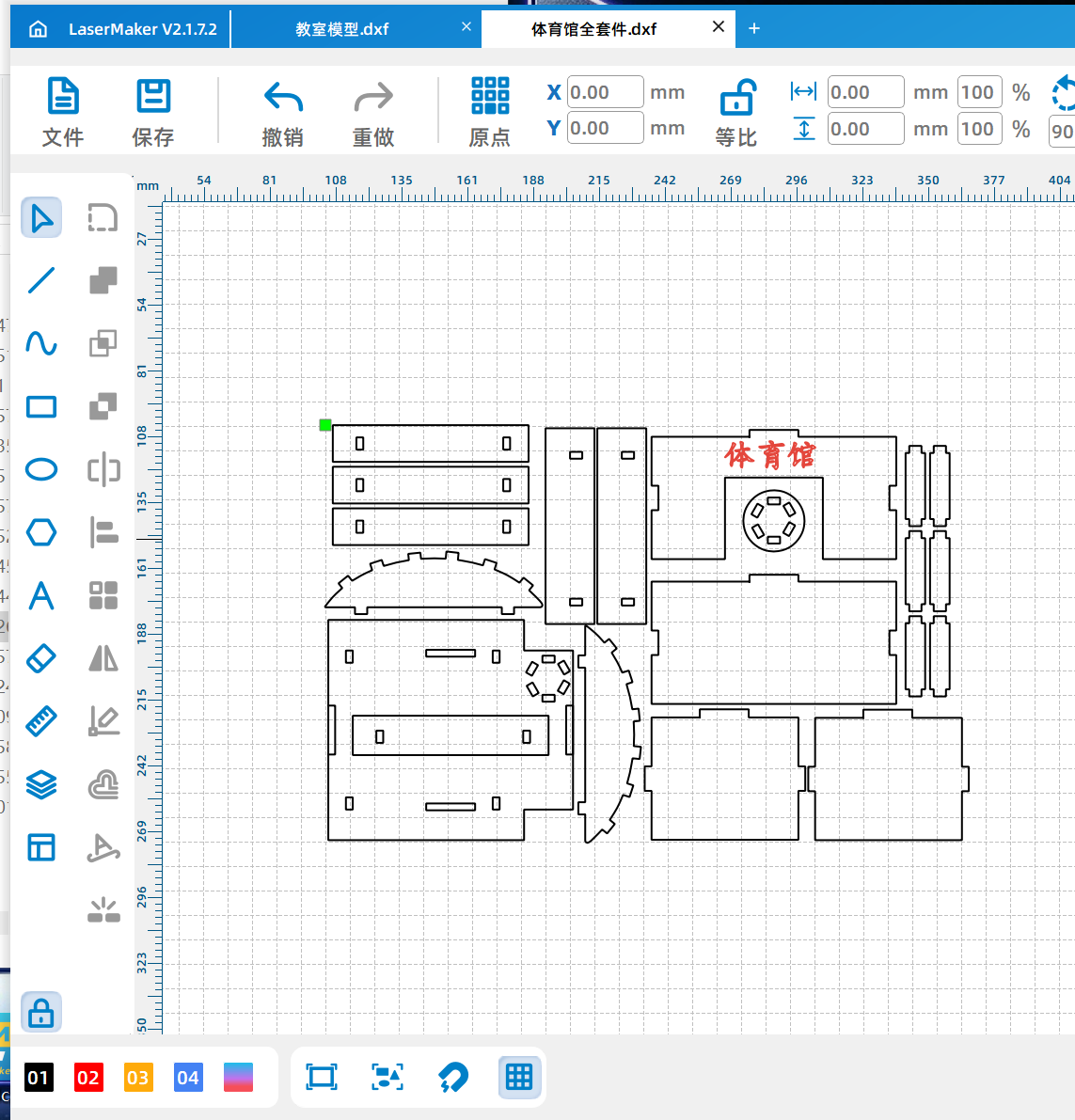Click the horizontal mirror flip icon

tap(103, 658)
